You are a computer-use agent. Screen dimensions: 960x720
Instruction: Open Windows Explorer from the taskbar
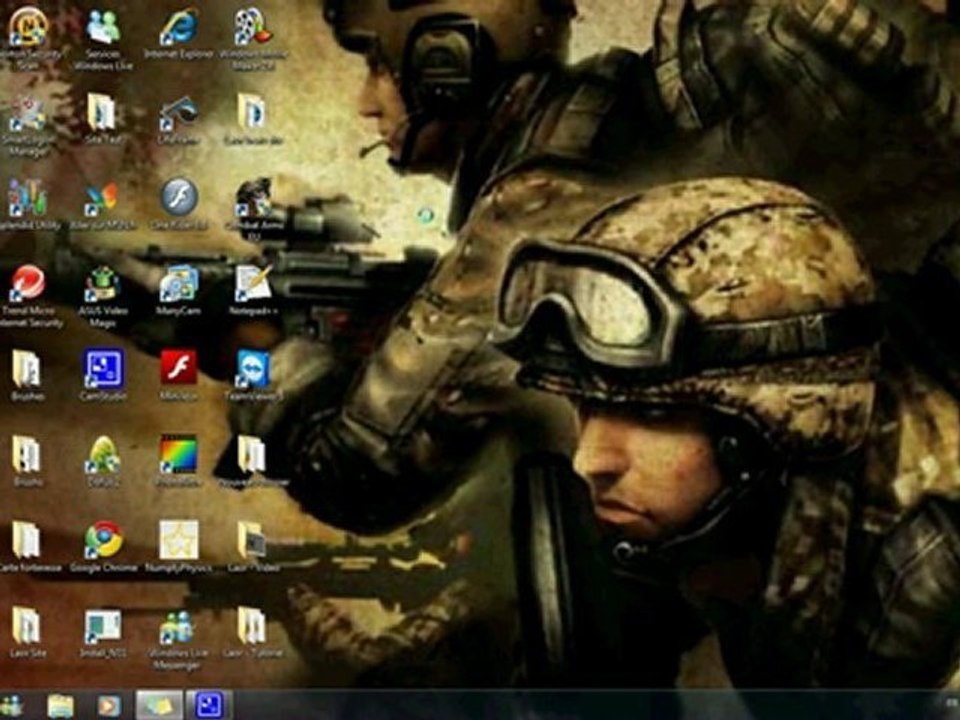point(61,707)
